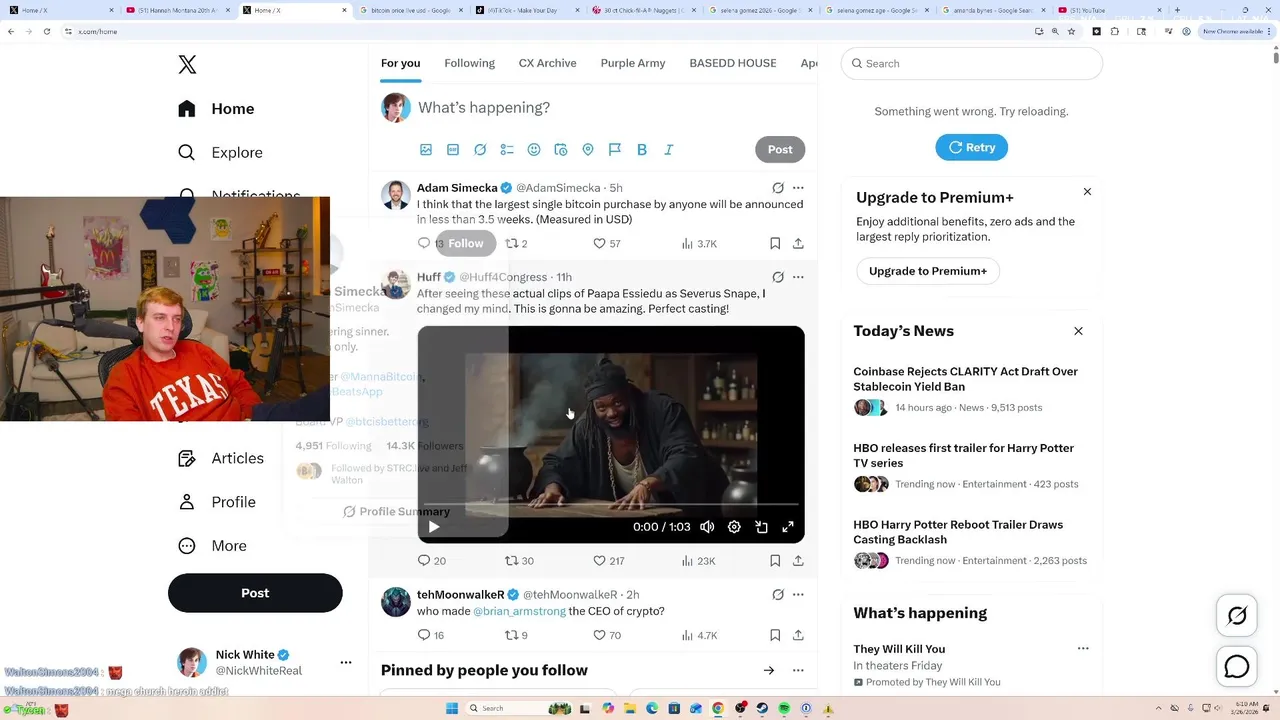Screen dimensions: 1280x720
Task: Open the Home navigation item
Action: click(216, 109)
